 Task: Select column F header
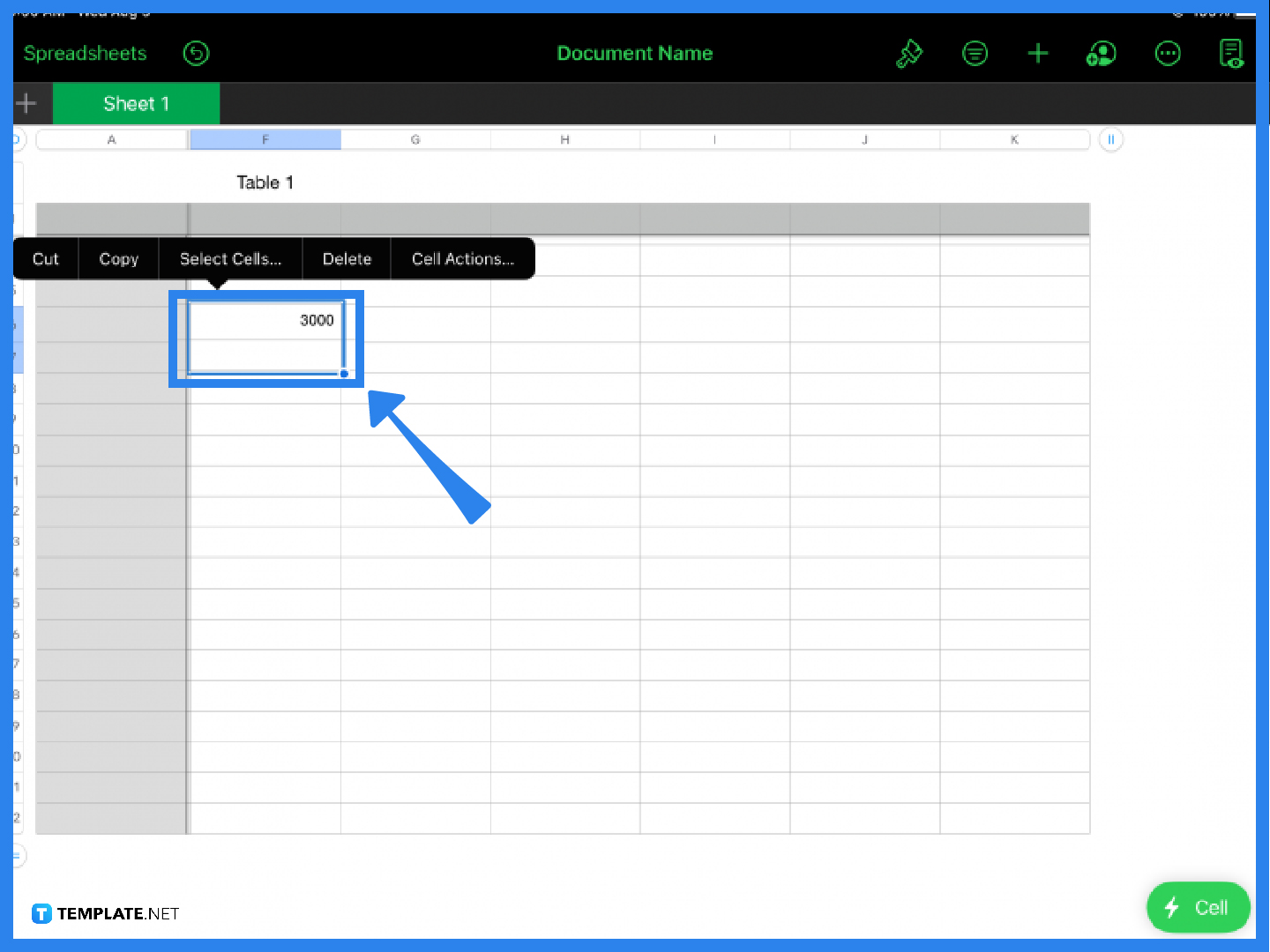(x=265, y=139)
